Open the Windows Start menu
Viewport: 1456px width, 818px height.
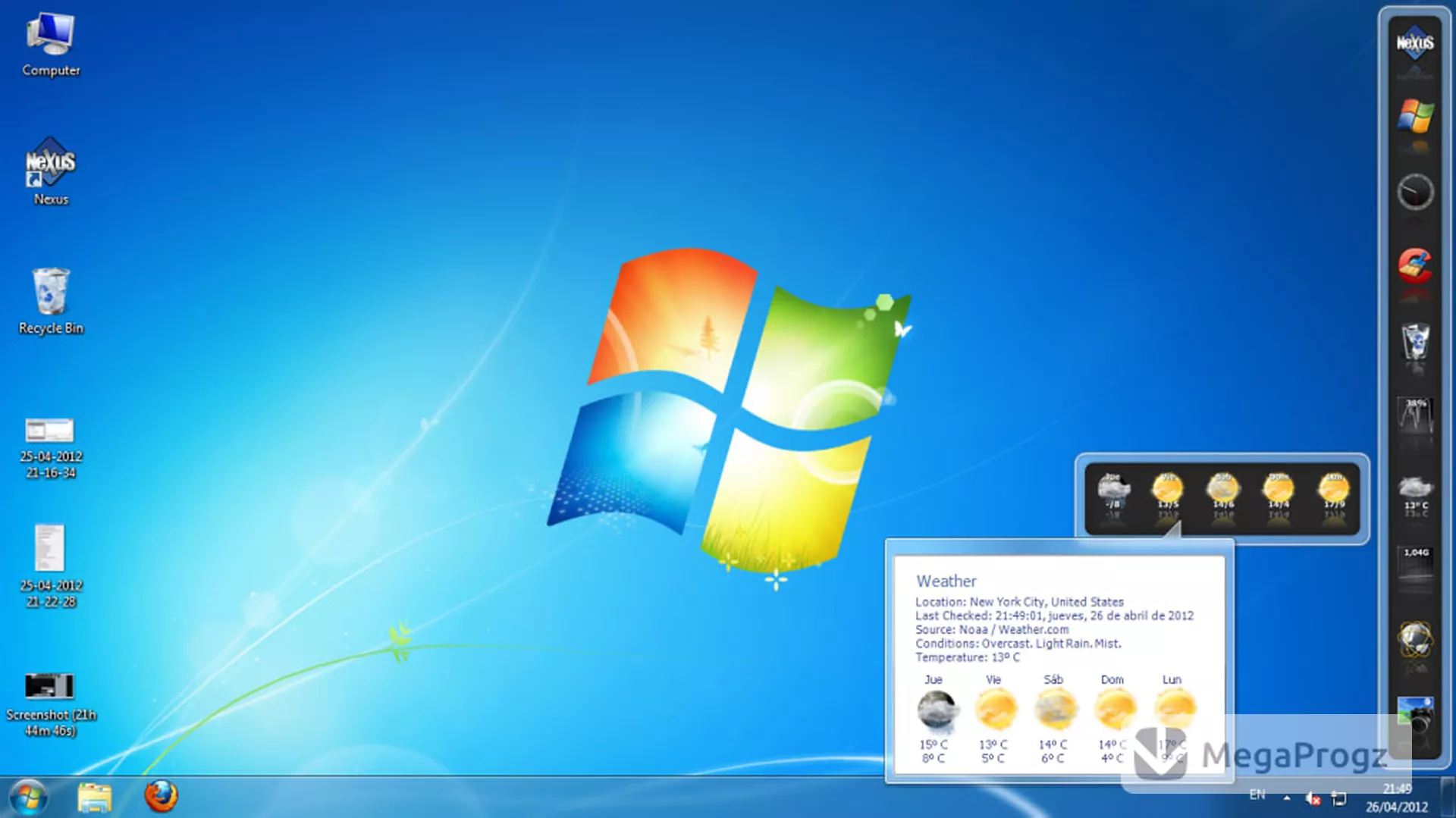pos(29,798)
